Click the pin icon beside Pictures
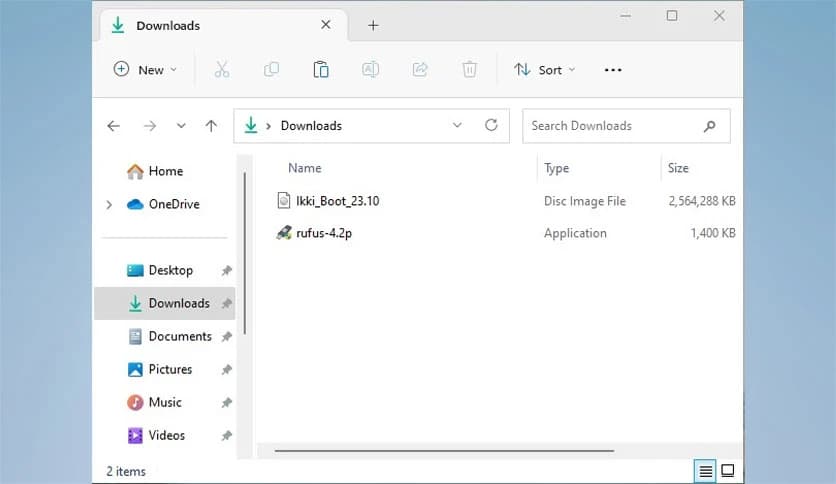Image resolution: width=836 pixels, height=484 pixels. (x=227, y=369)
